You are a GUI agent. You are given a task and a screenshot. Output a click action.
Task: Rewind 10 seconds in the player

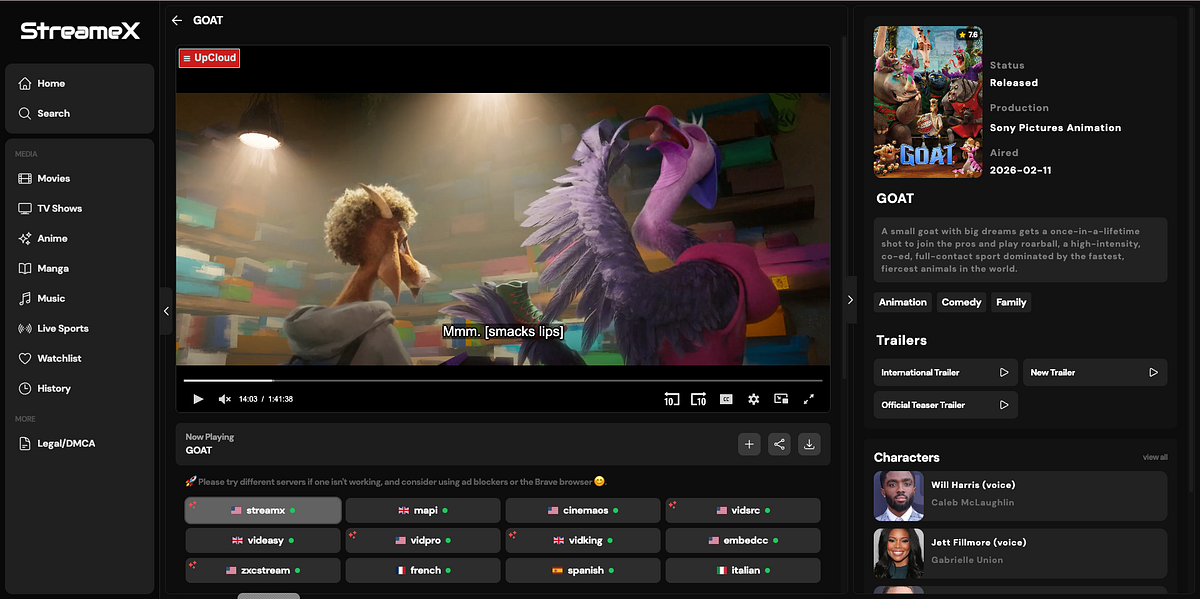point(671,399)
